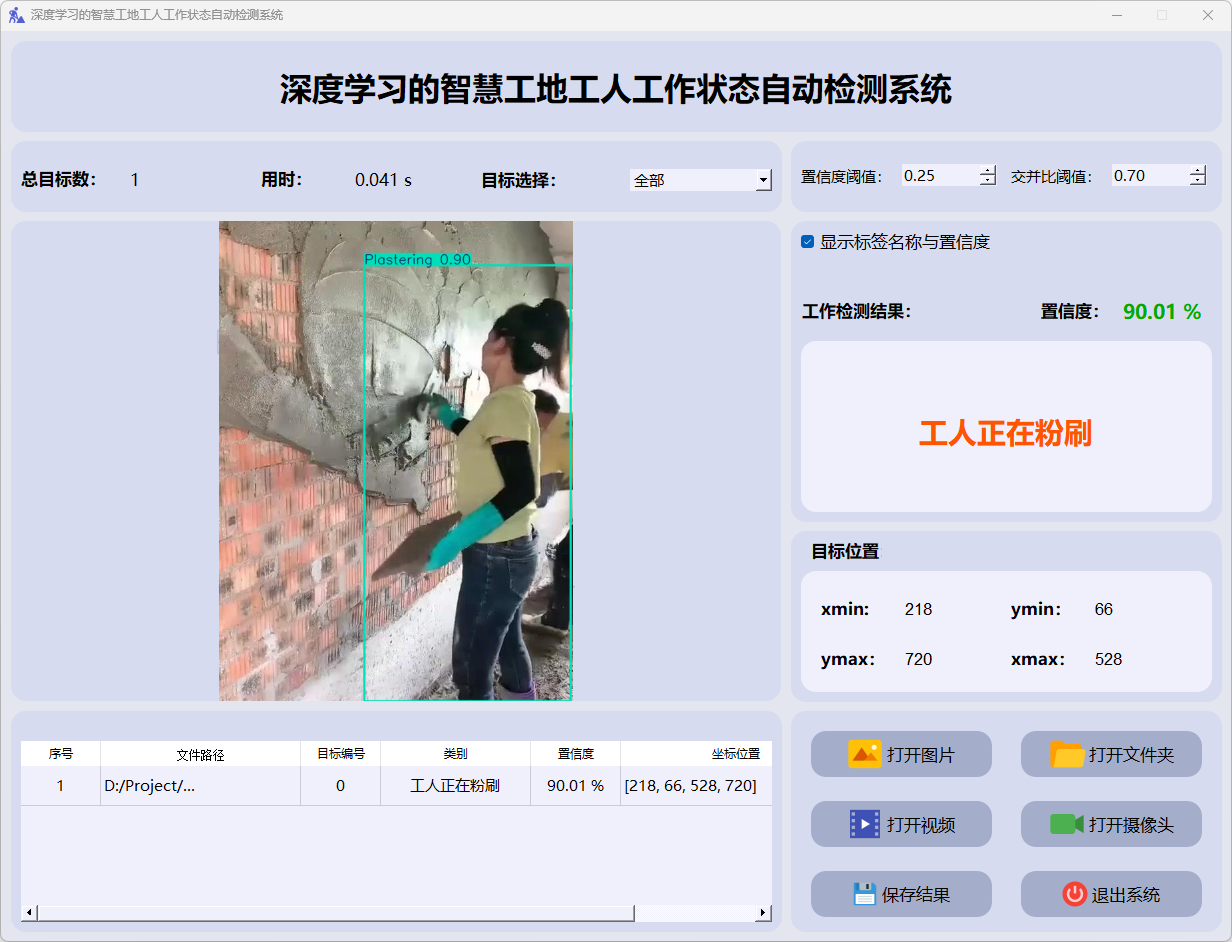Click the film icon on 打开视频
This screenshot has width=1232, height=942.
click(864, 824)
